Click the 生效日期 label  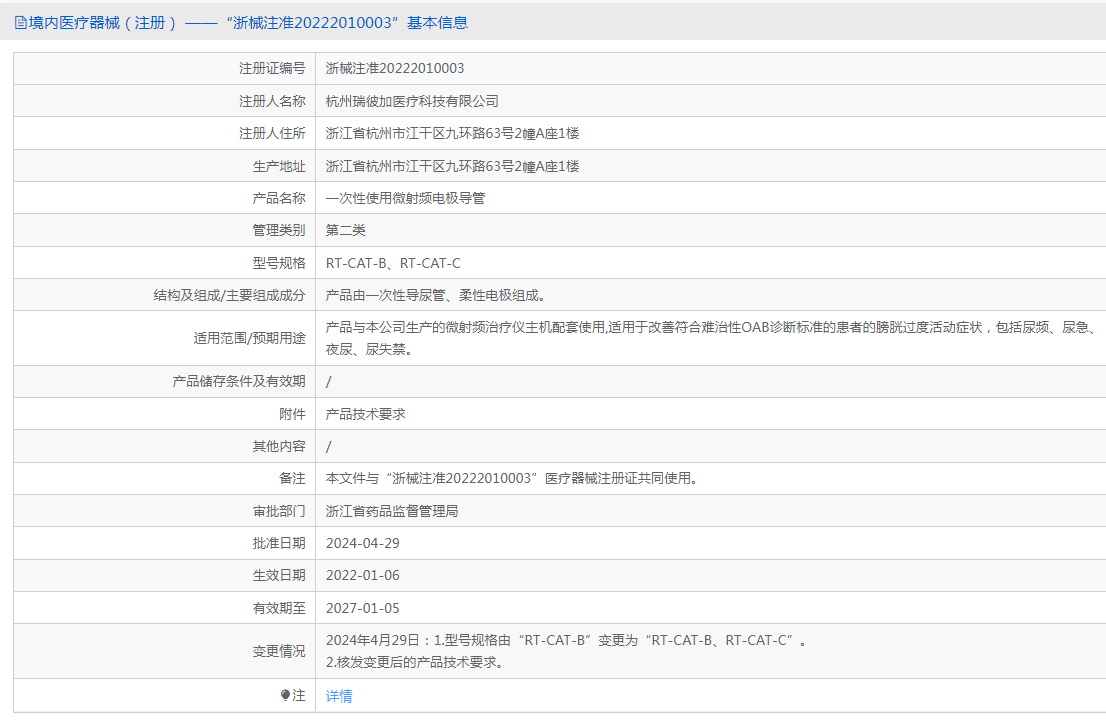(x=279, y=575)
